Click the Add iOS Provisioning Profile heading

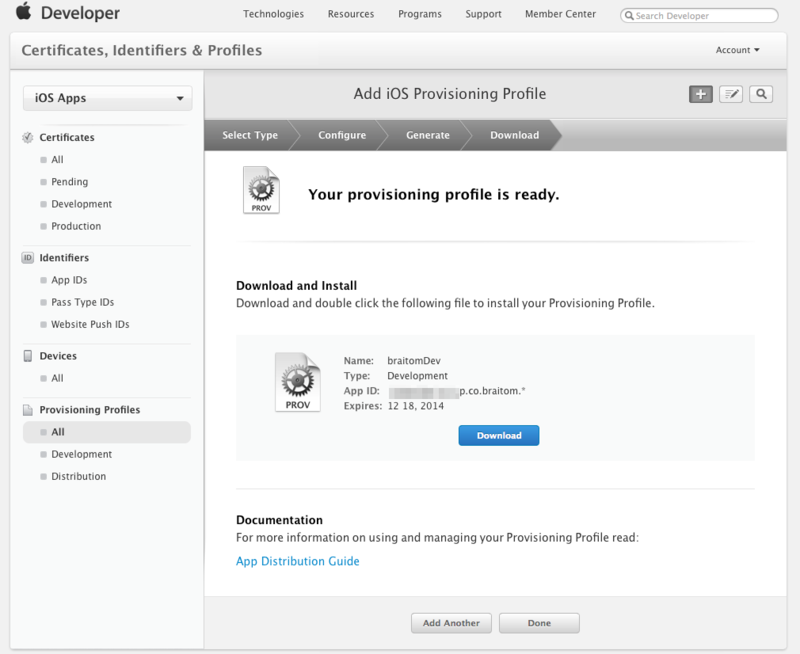tap(450, 94)
